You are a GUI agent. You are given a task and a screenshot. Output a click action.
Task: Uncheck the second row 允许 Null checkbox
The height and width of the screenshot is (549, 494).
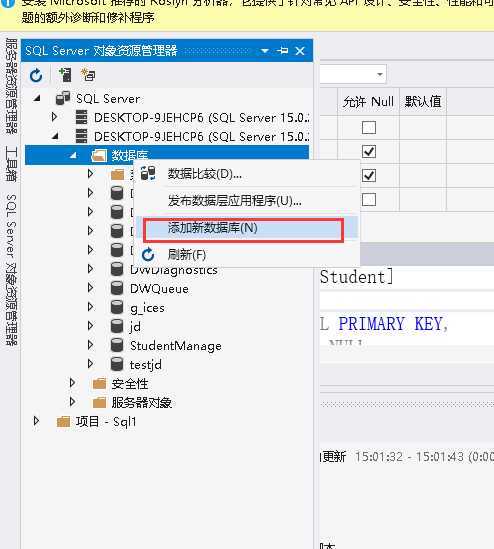369,152
